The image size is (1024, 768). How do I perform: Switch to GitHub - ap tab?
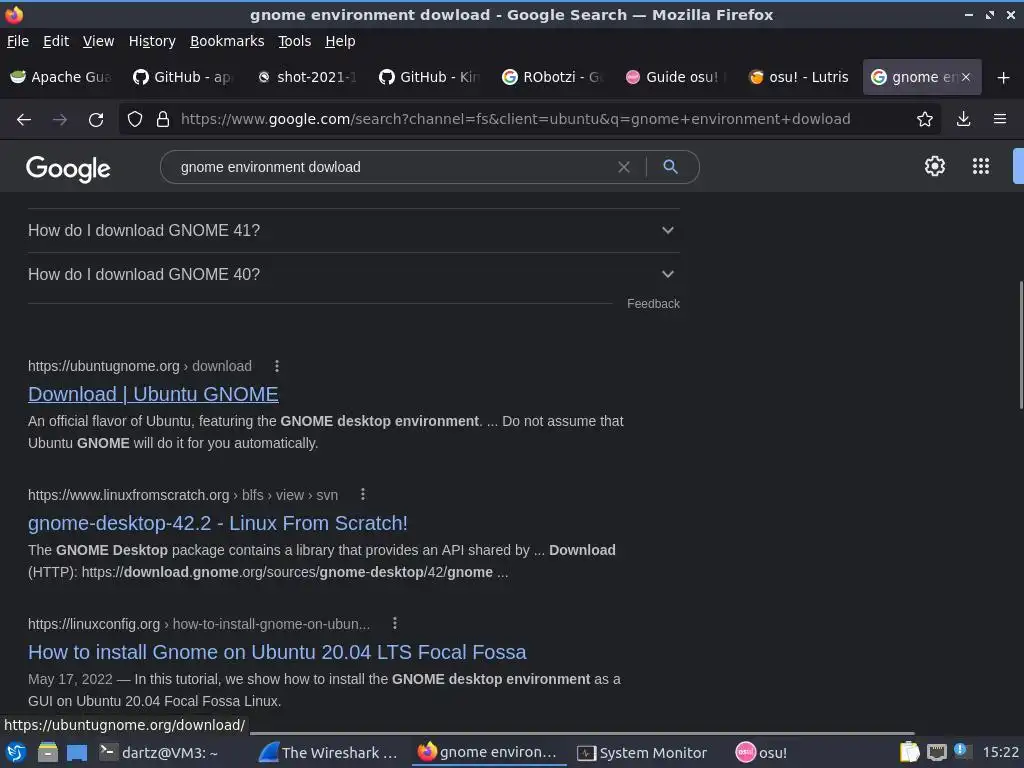[x=183, y=77]
